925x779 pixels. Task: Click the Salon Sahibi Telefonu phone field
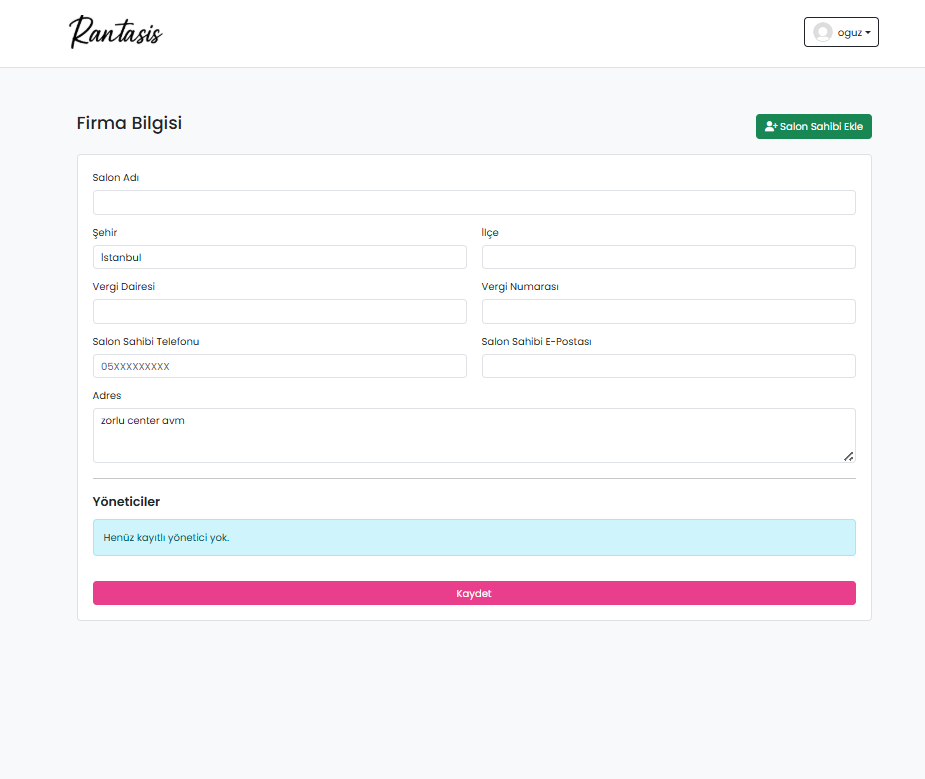tap(279, 366)
